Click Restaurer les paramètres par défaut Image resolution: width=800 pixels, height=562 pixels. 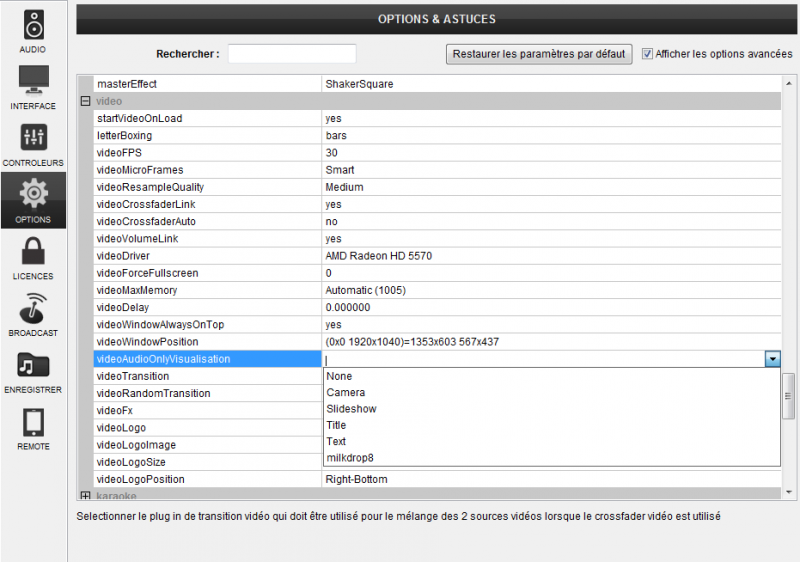click(539, 54)
